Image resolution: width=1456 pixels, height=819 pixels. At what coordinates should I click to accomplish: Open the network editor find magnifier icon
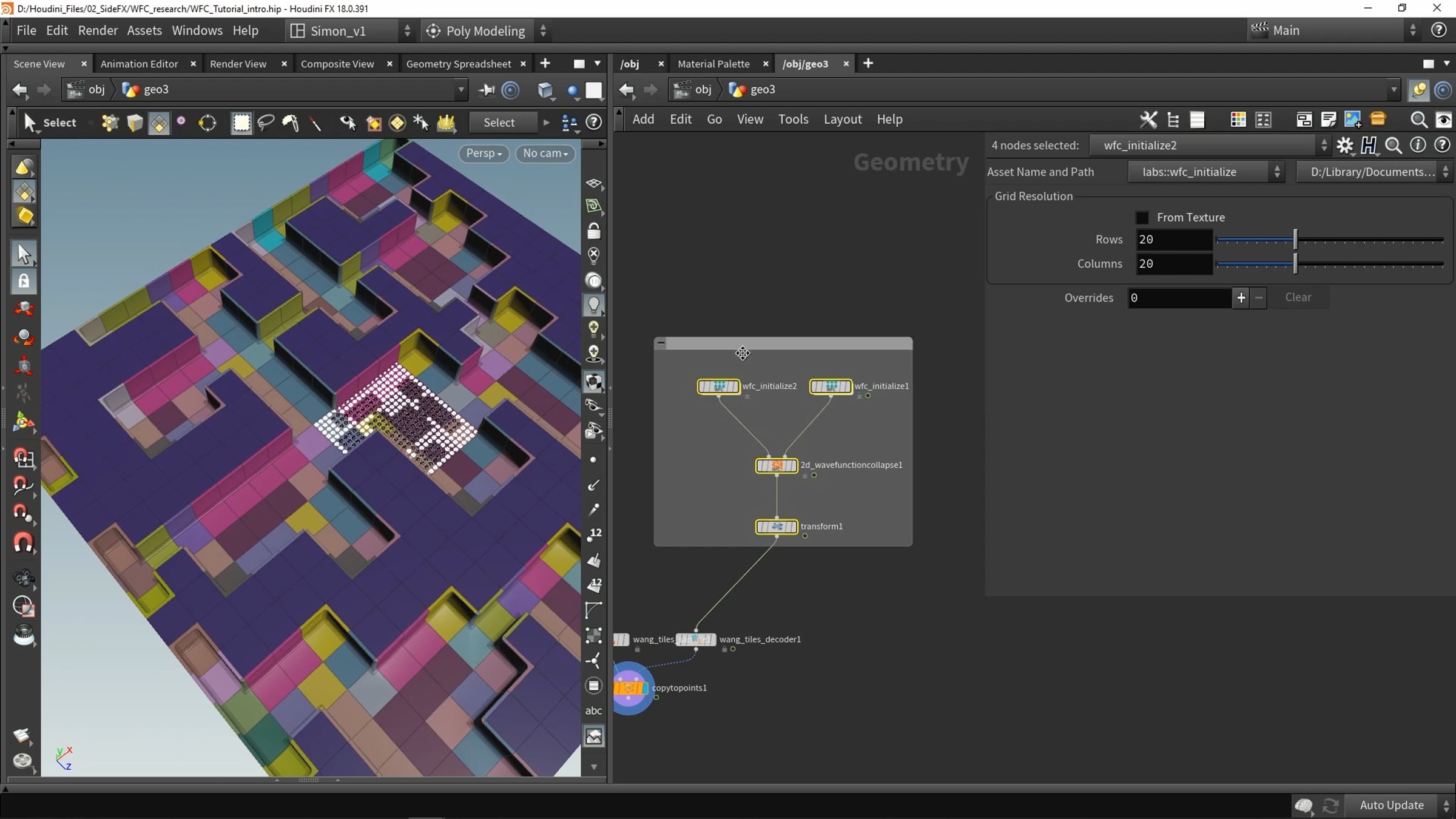[1418, 120]
